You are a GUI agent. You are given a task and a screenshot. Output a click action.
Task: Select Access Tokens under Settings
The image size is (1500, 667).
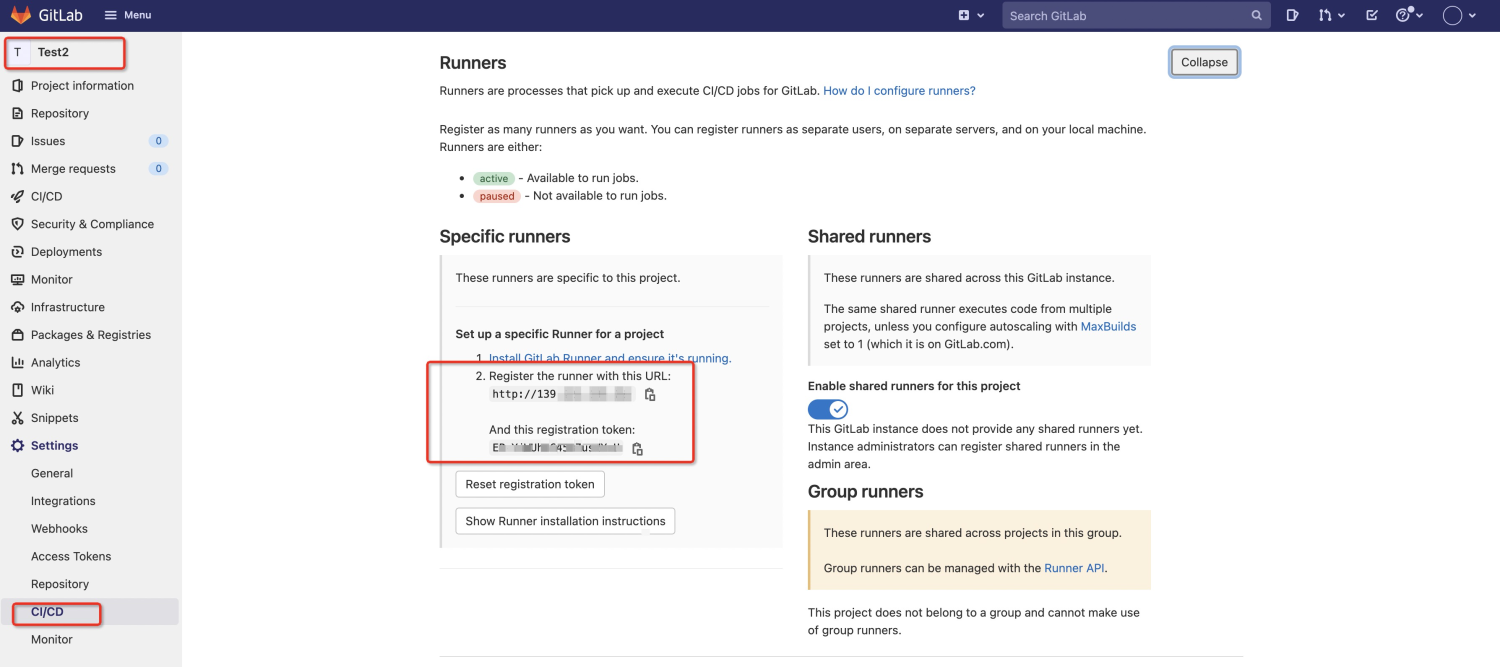(71, 556)
